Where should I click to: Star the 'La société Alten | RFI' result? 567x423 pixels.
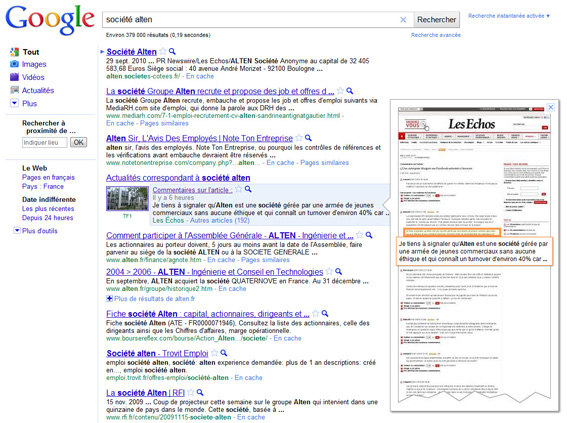(191, 392)
